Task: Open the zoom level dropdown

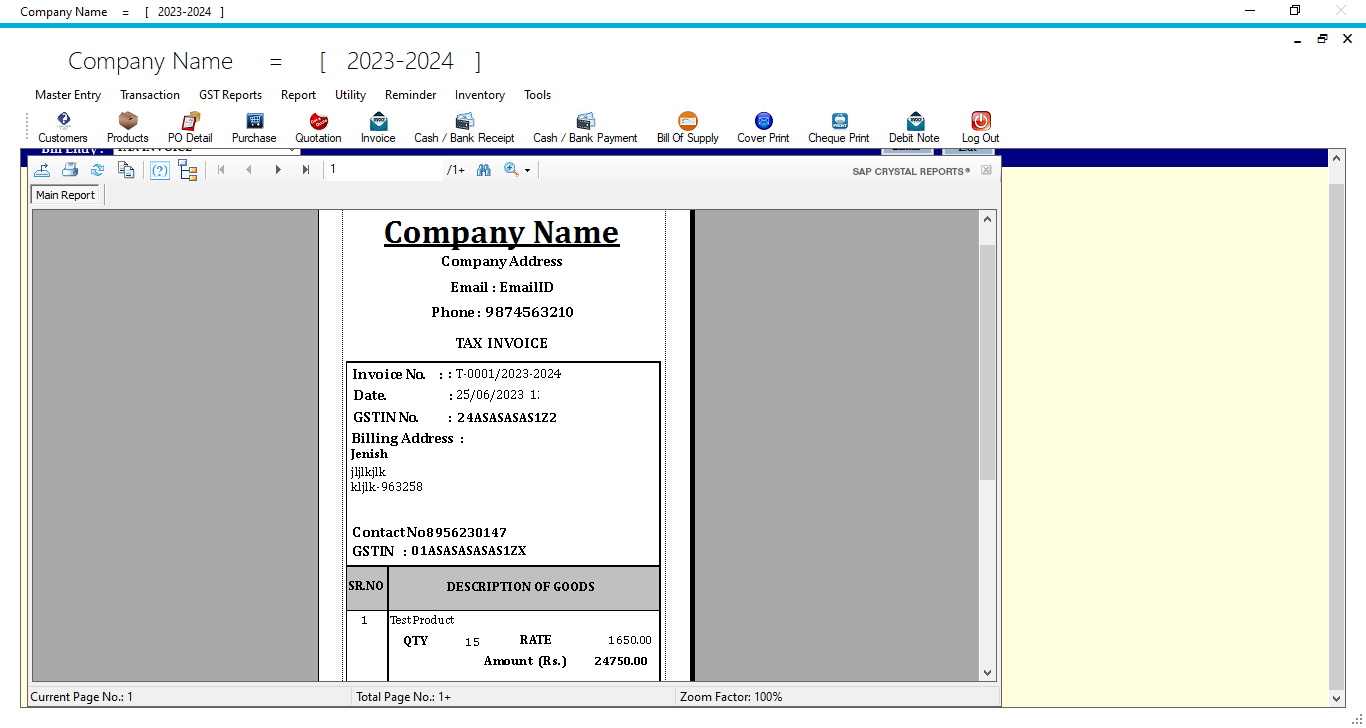Action: [525, 169]
